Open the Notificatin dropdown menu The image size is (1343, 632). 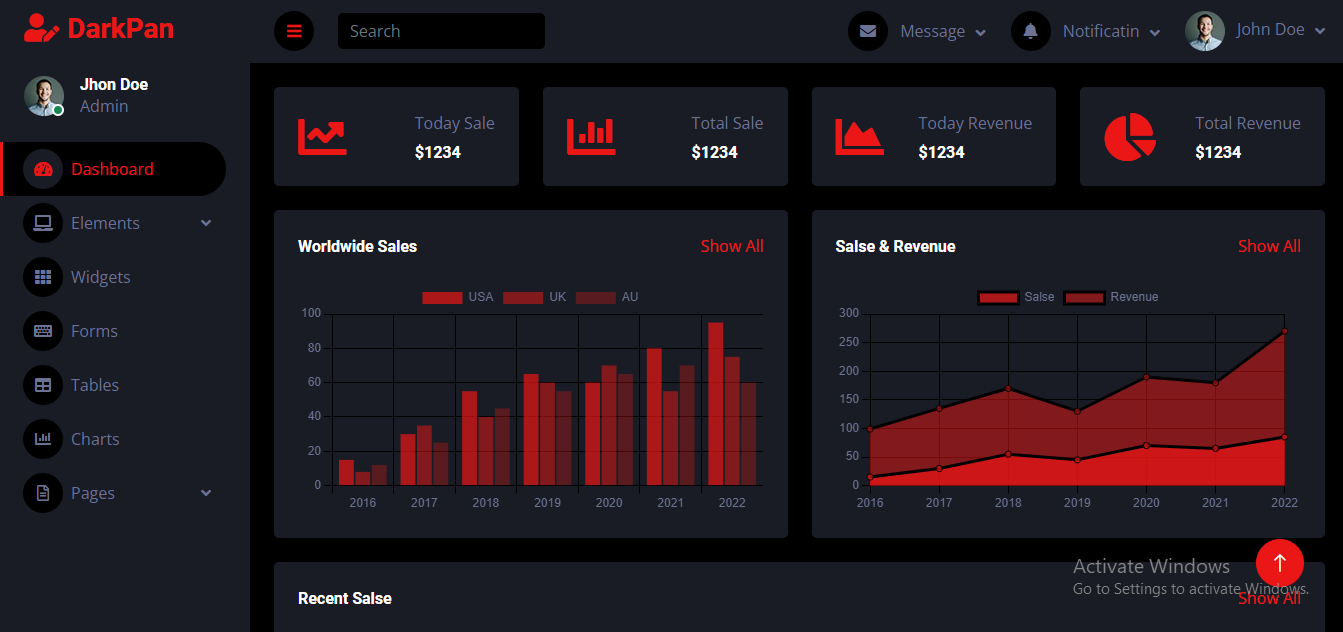coord(1111,31)
